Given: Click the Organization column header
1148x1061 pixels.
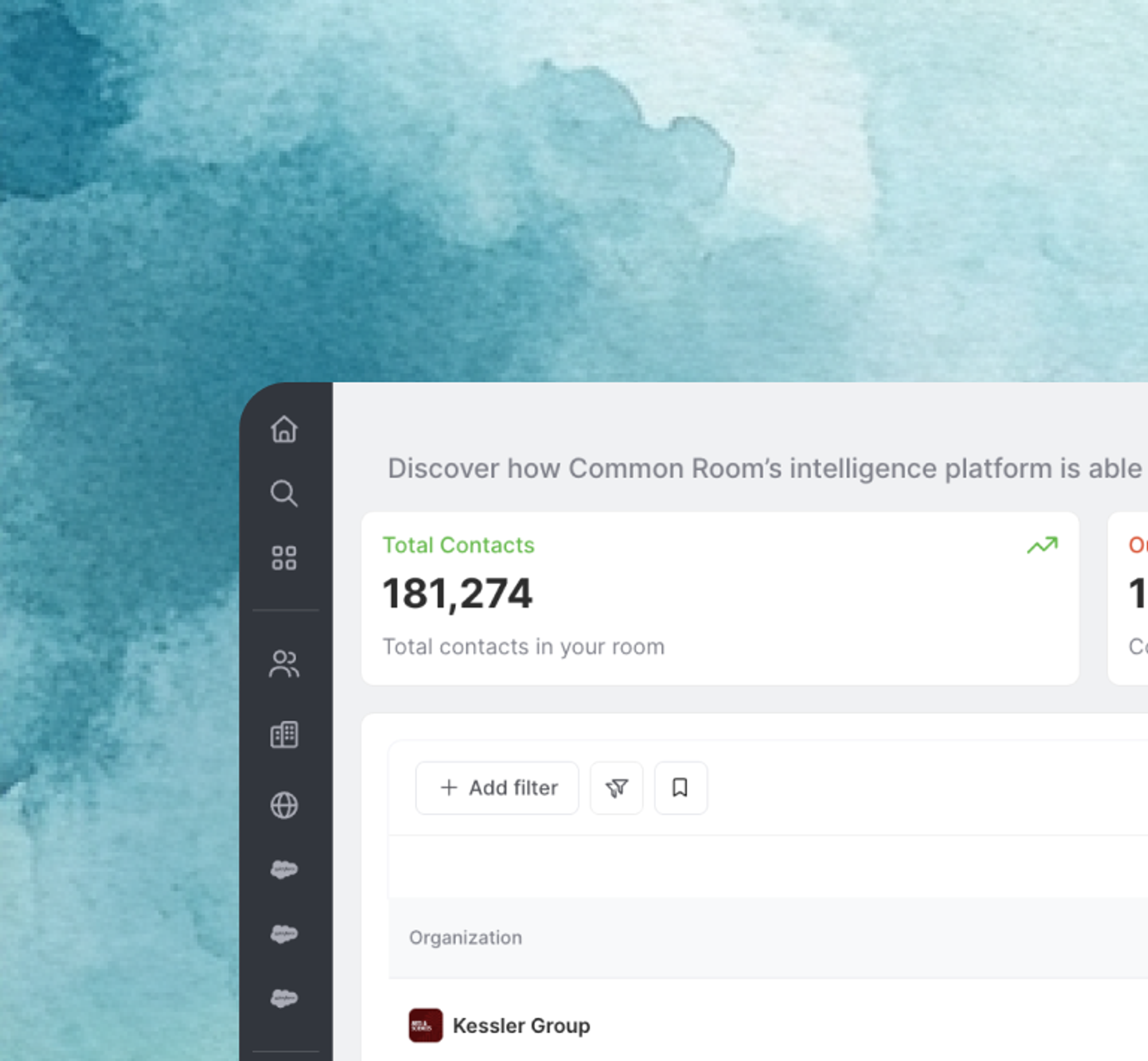Looking at the screenshot, I should 465,938.
